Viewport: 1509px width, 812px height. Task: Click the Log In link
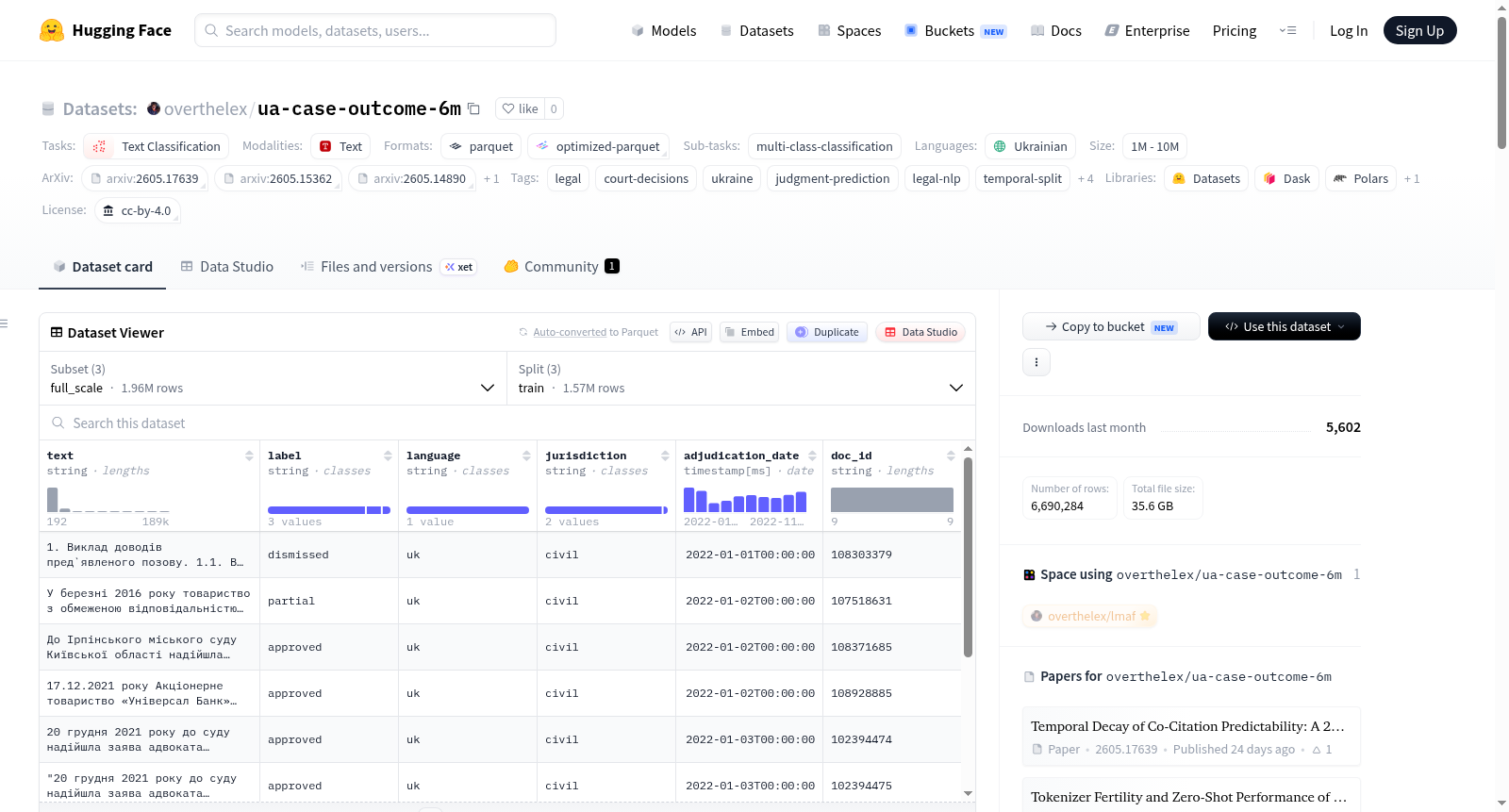pos(1349,30)
